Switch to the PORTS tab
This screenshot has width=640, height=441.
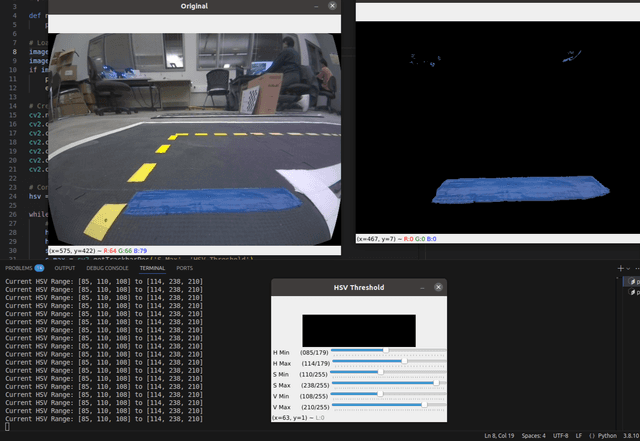[185, 268]
